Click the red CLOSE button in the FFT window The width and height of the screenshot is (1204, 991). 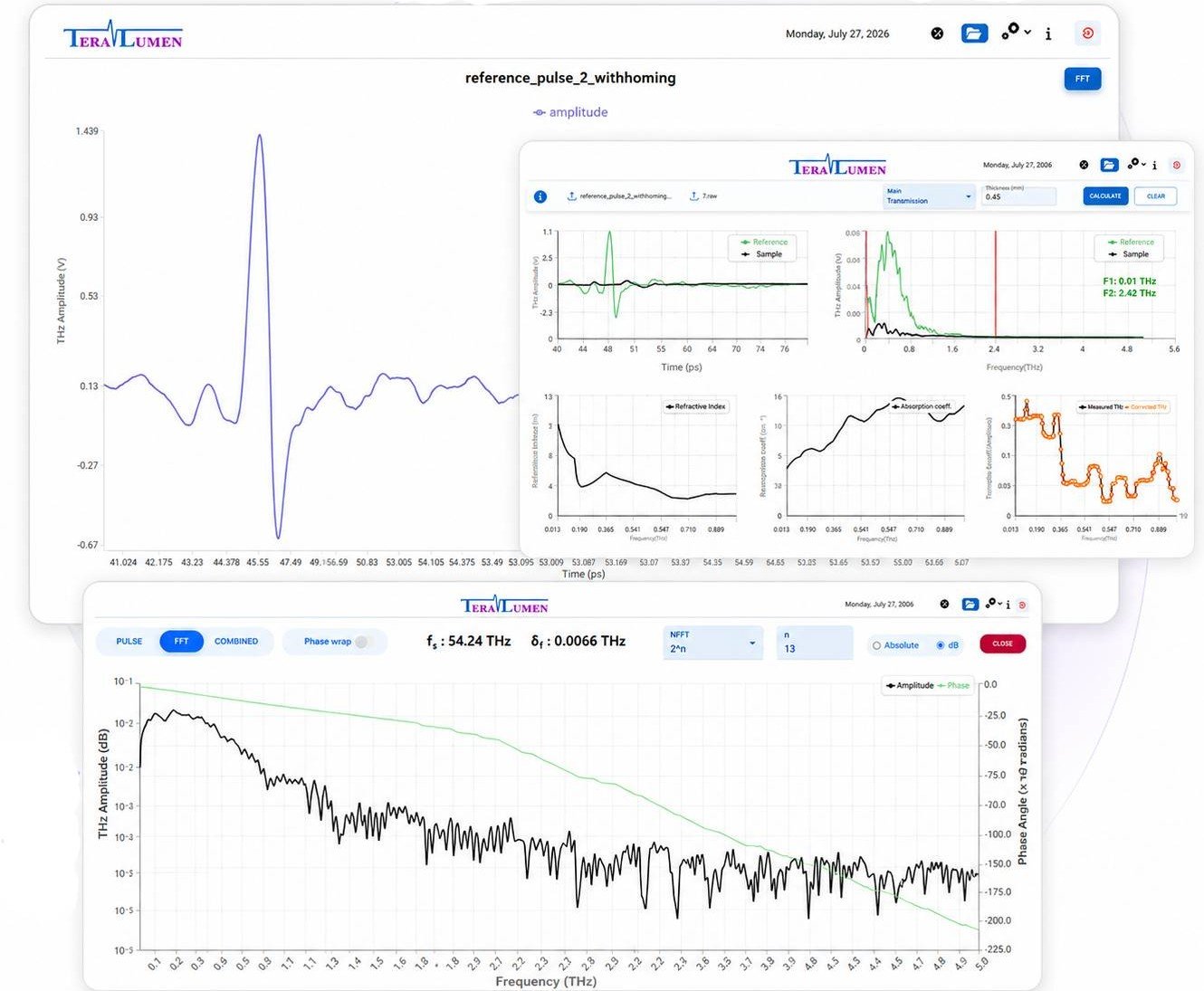(x=1002, y=643)
